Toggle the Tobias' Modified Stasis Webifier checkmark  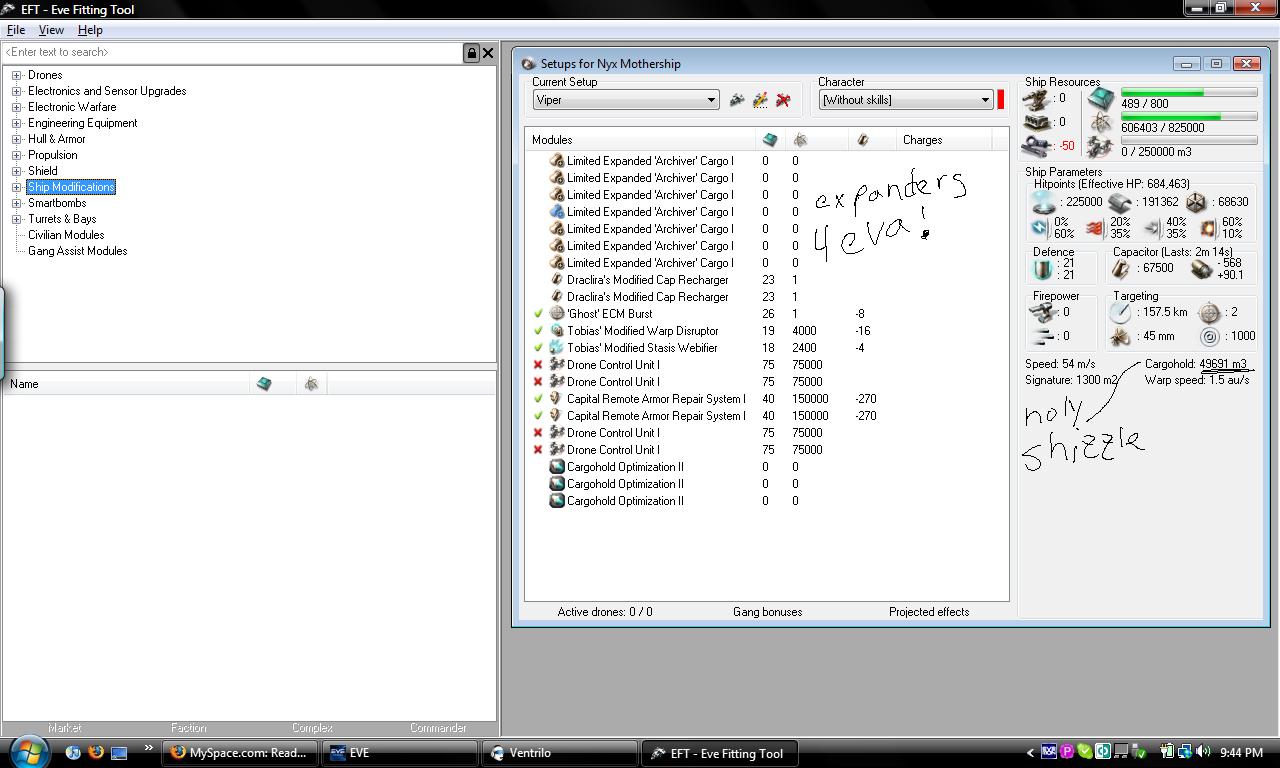coord(539,348)
